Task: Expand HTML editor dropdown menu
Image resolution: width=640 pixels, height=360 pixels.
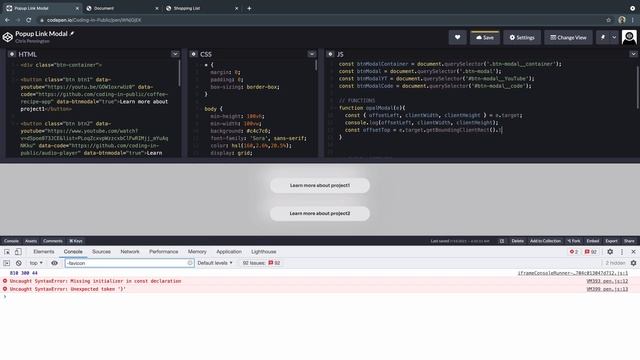Action: [175, 54]
